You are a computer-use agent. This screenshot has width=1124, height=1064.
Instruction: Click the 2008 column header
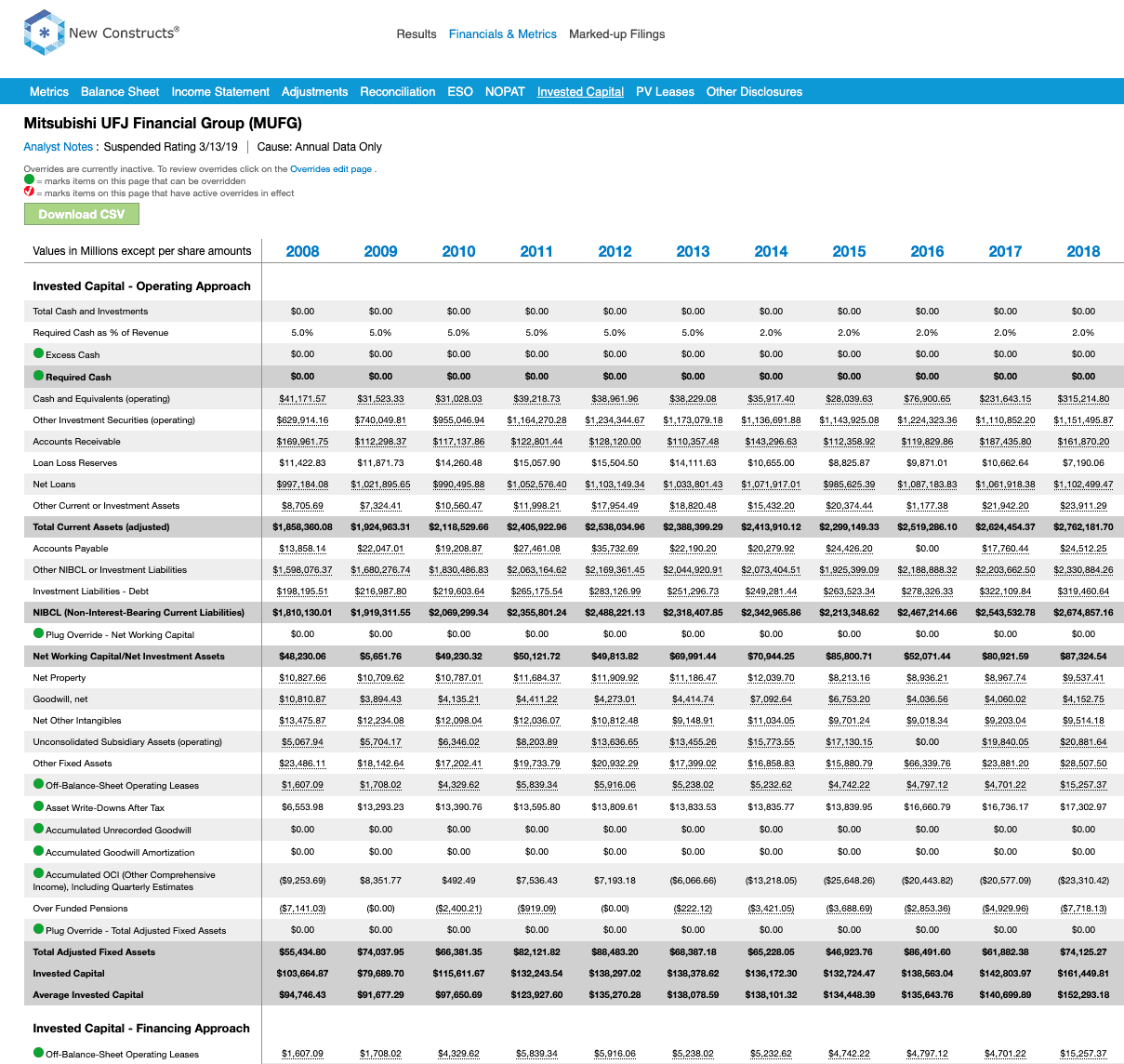(x=302, y=251)
